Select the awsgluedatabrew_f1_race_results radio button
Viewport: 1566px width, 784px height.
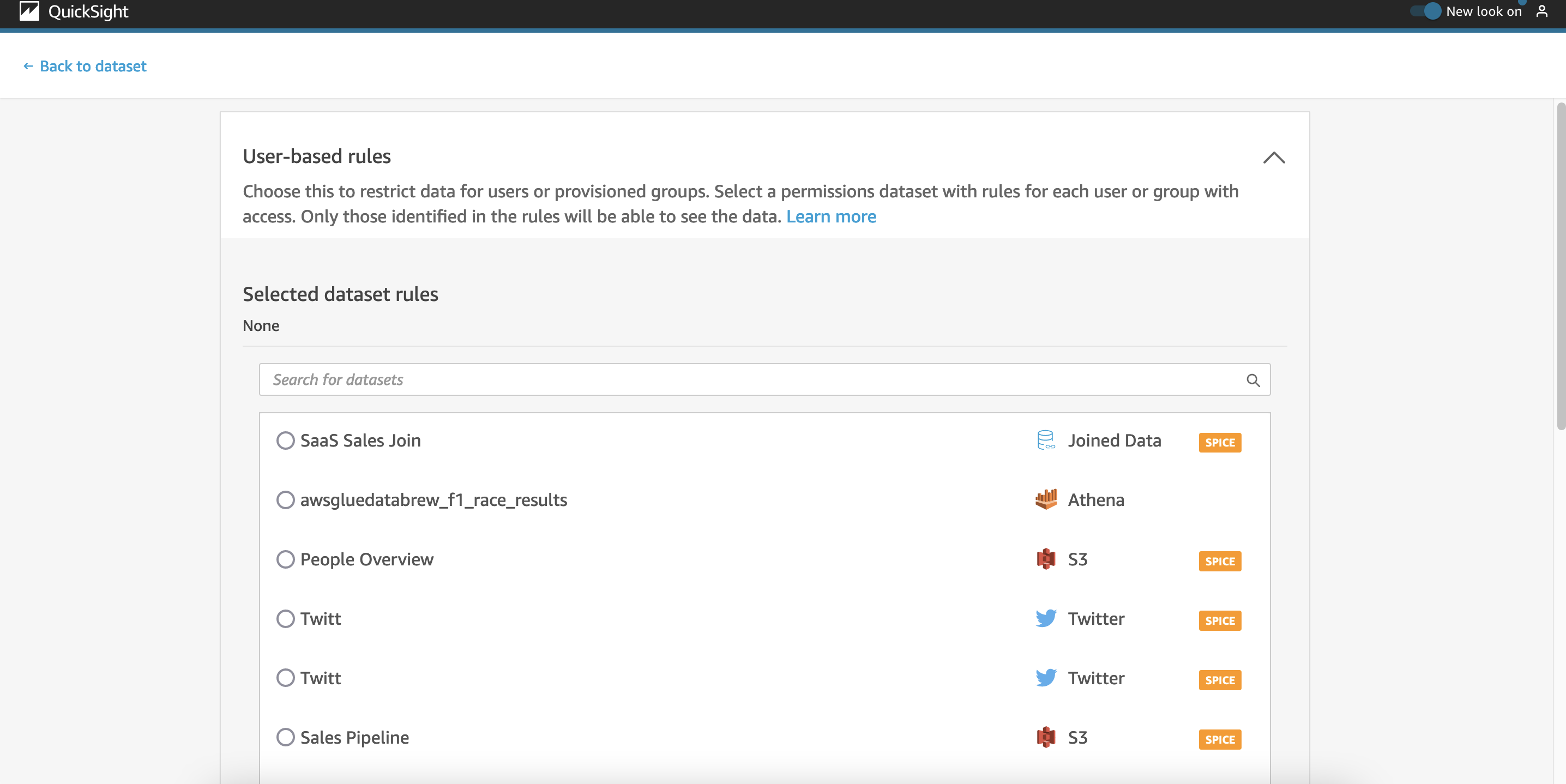point(285,499)
